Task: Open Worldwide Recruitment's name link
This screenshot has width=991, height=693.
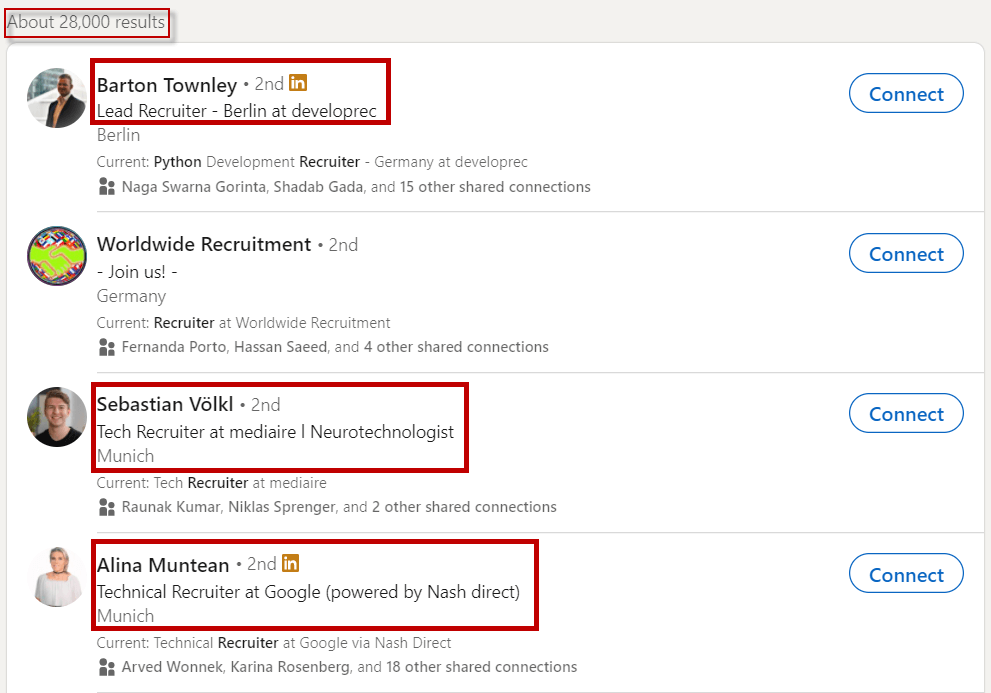Action: coord(204,244)
